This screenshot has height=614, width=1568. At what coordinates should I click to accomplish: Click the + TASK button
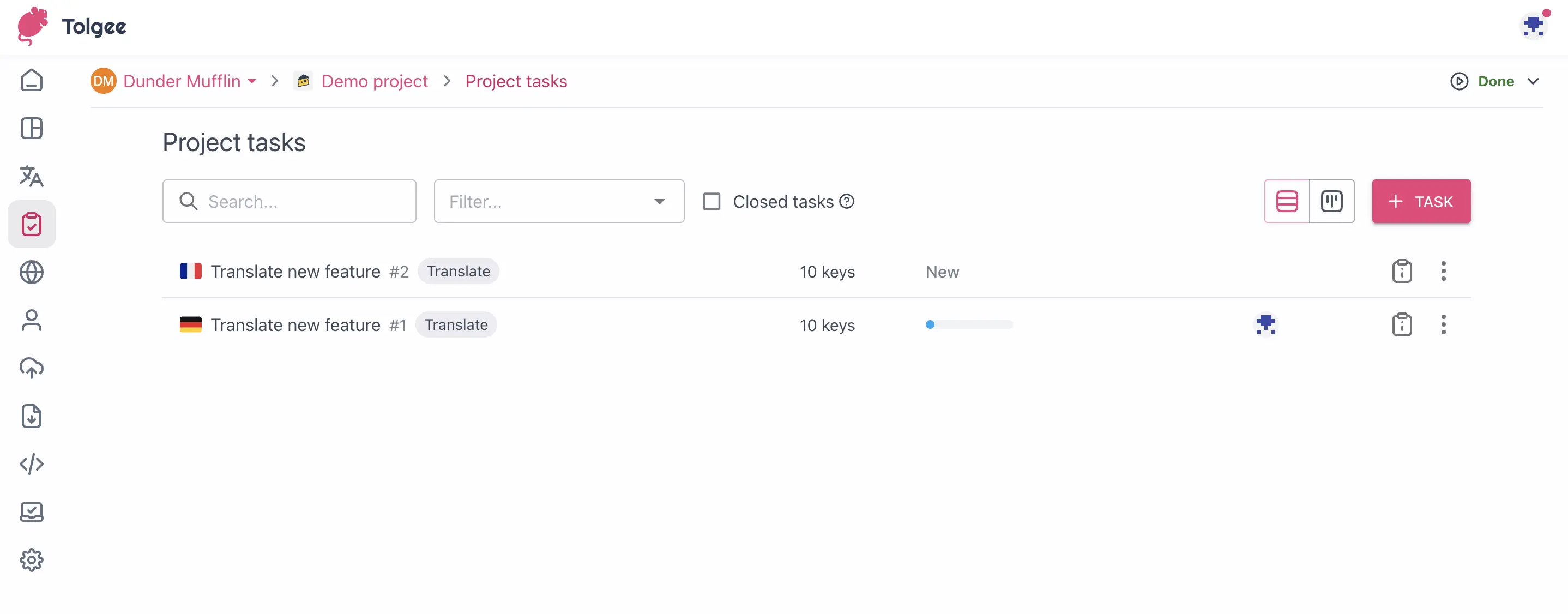click(1421, 201)
